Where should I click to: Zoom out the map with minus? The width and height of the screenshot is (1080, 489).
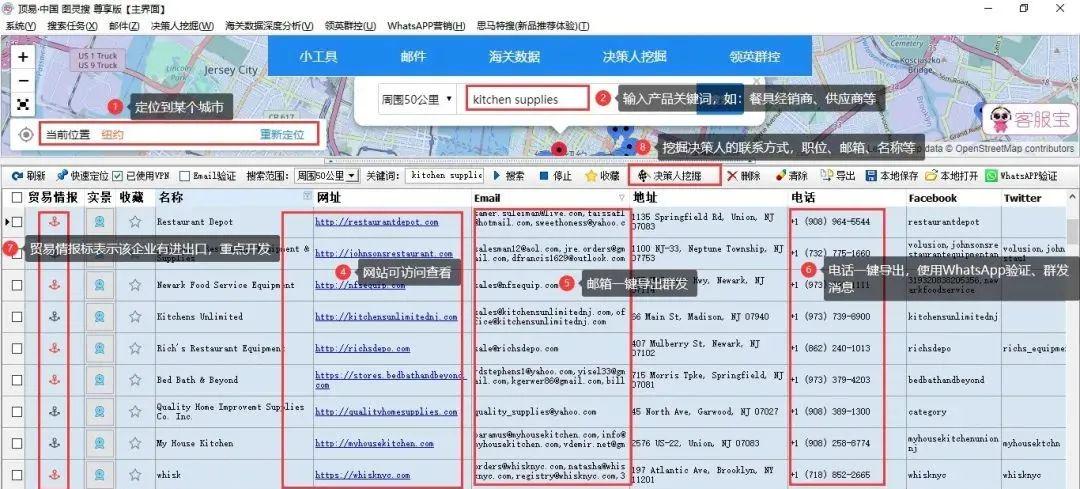(23, 81)
